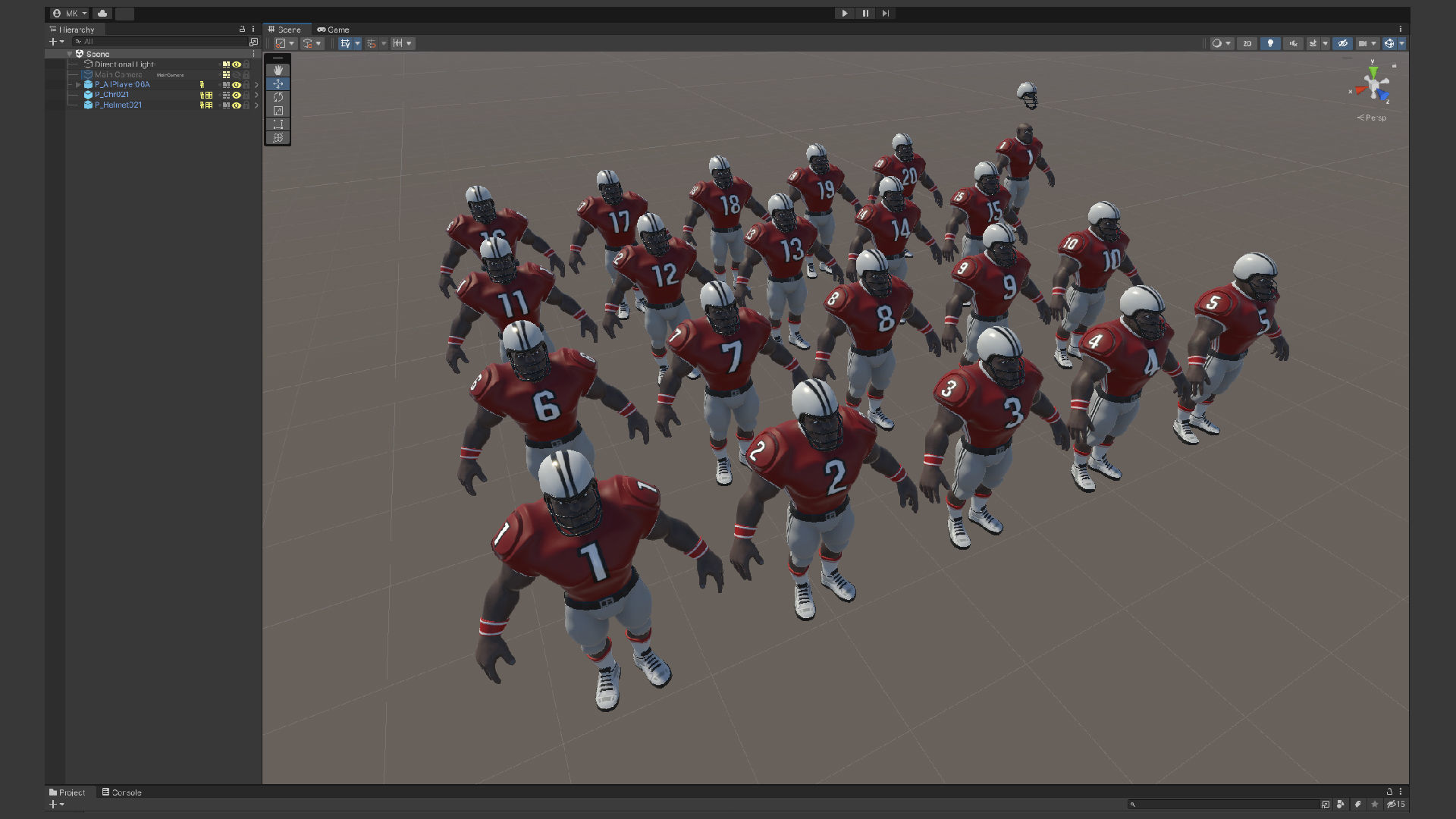Select P_Chr021 in Hierarchy
This screenshot has width=1456, height=819.
tap(111, 95)
